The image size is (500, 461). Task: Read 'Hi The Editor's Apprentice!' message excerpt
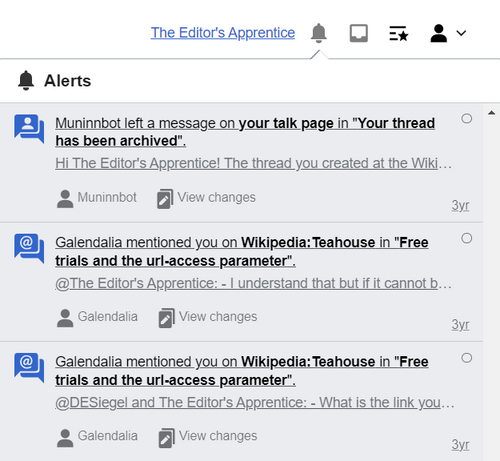point(253,163)
